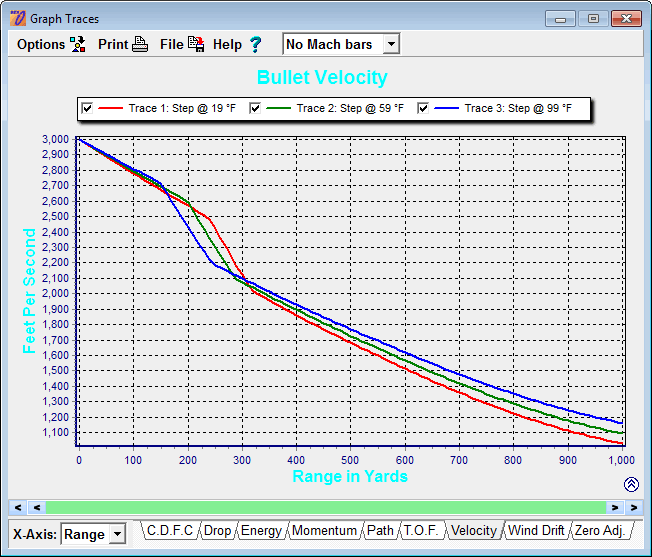The height and width of the screenshot is (557, 652).
Task: Click the Graph Traces app icon
Action: 18,18
